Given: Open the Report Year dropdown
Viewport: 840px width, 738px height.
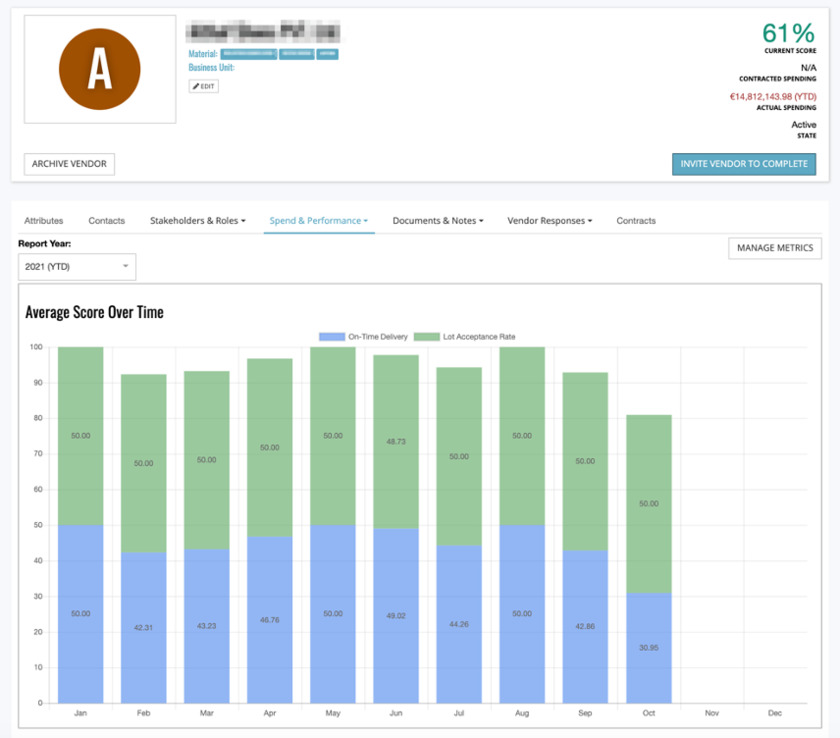Looking at the screenshot, I should [77, 266].
